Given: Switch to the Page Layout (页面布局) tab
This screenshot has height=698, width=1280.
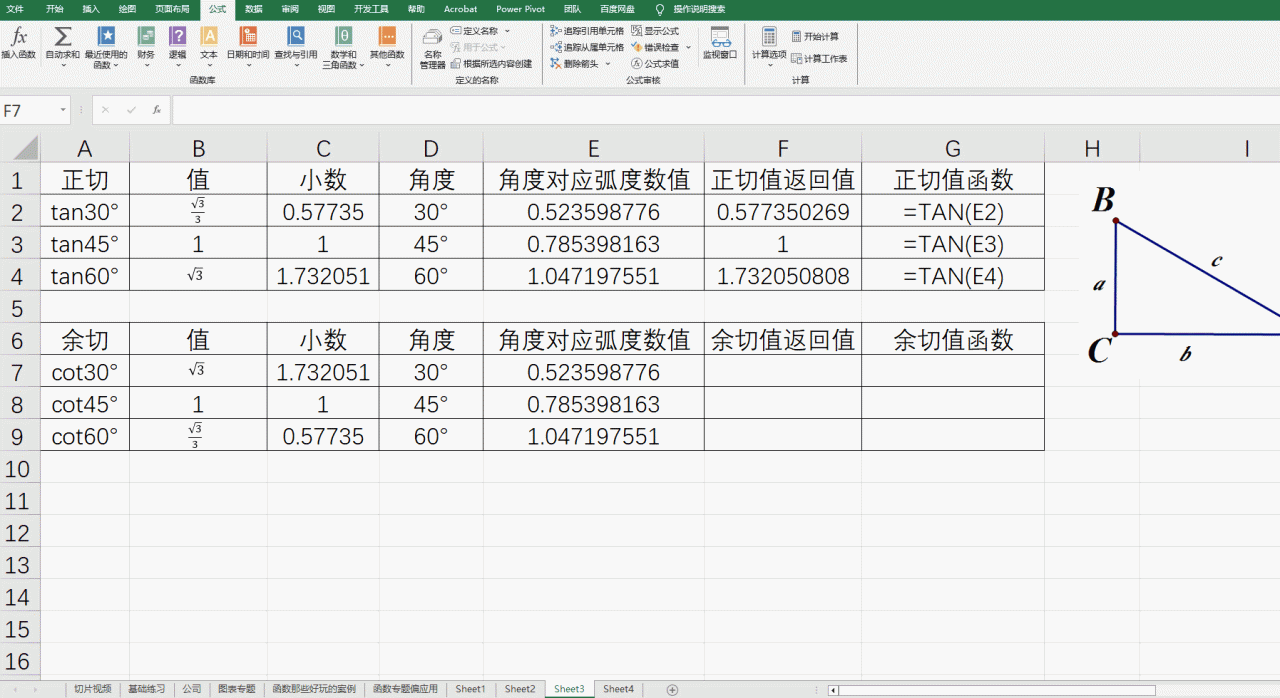Looking at the screenshot, I should (172, 9).
